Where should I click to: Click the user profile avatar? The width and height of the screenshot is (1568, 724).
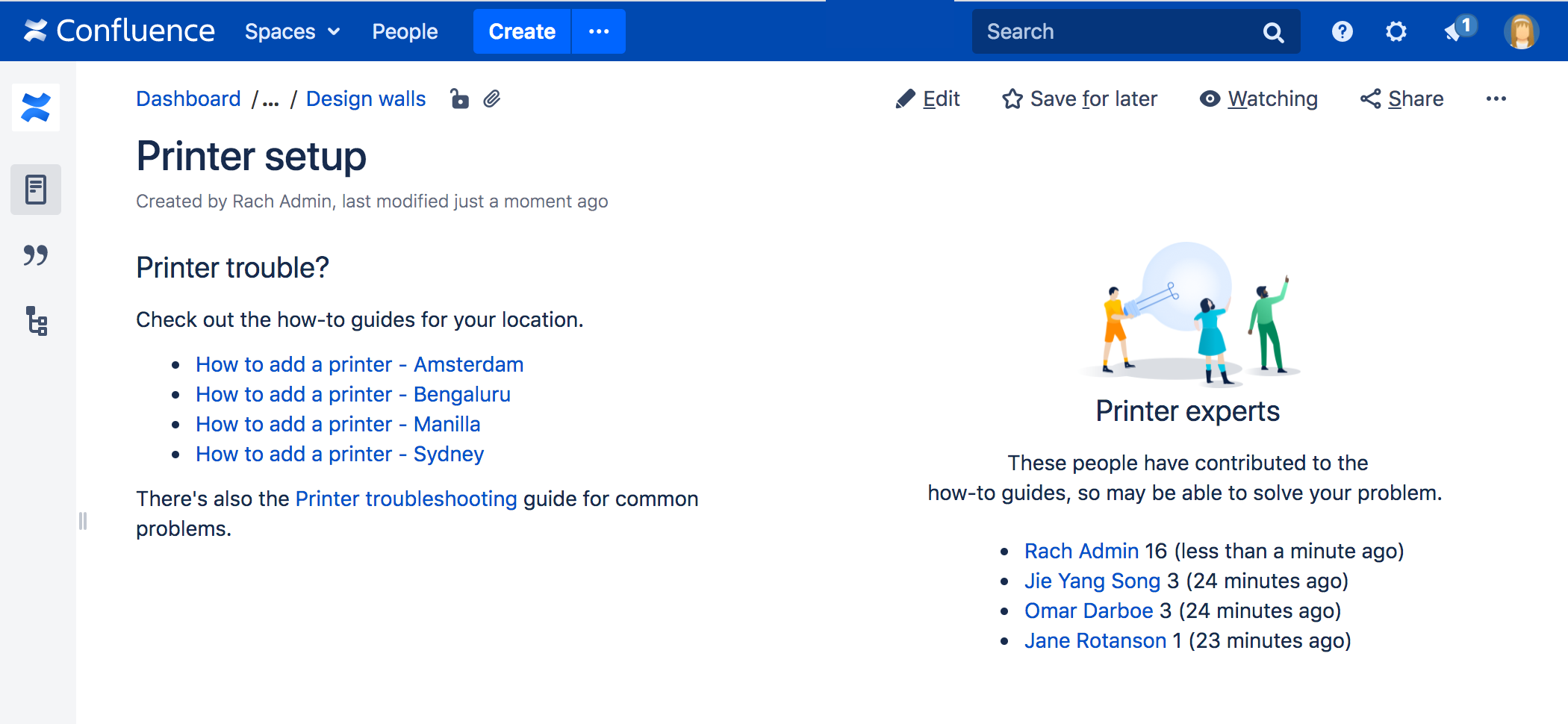(1520, 31)
